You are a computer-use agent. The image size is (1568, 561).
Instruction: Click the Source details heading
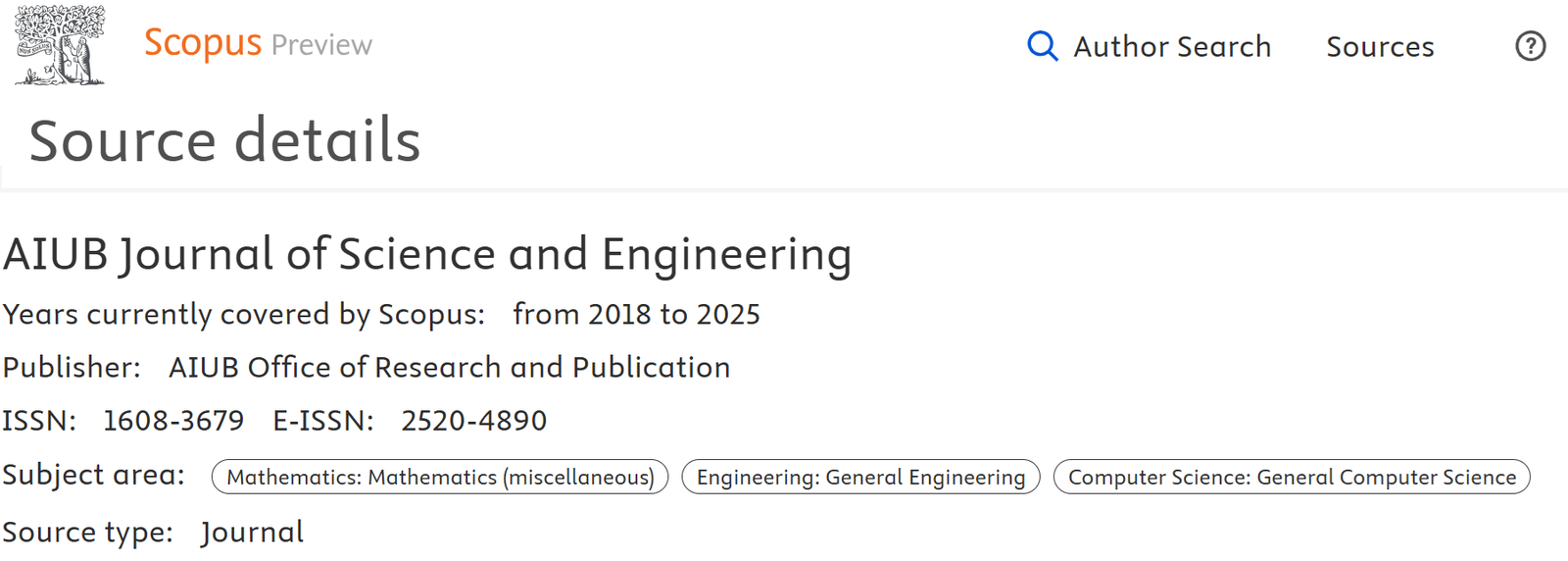225,140
